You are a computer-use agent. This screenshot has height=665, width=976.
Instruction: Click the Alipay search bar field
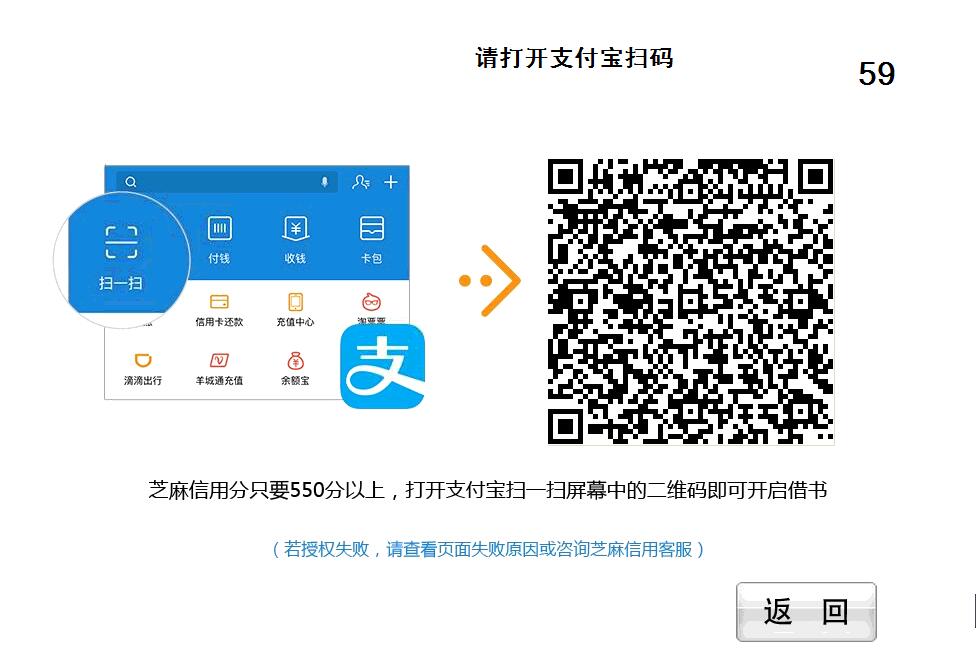coord(227,182)
